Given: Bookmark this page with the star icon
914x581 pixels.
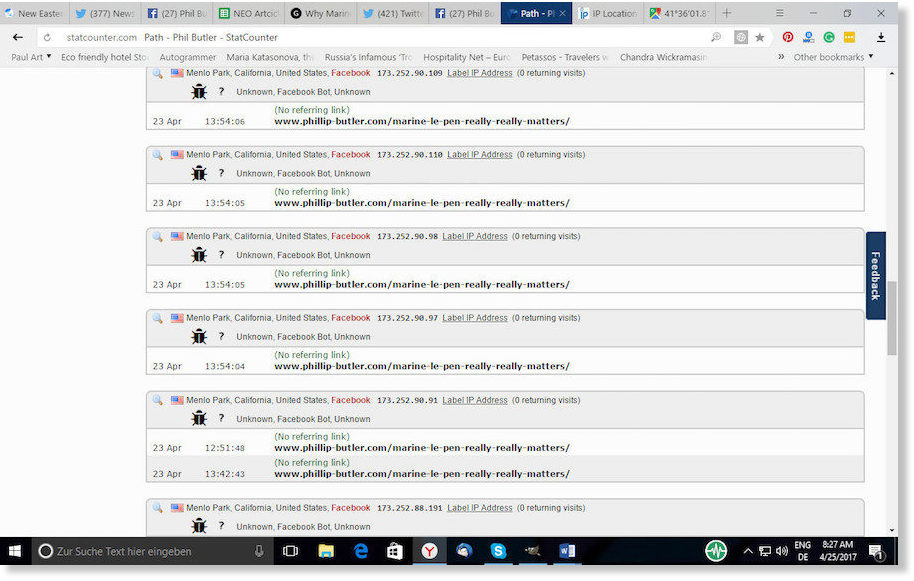Looking at the screenshot, I should [760, 37].
